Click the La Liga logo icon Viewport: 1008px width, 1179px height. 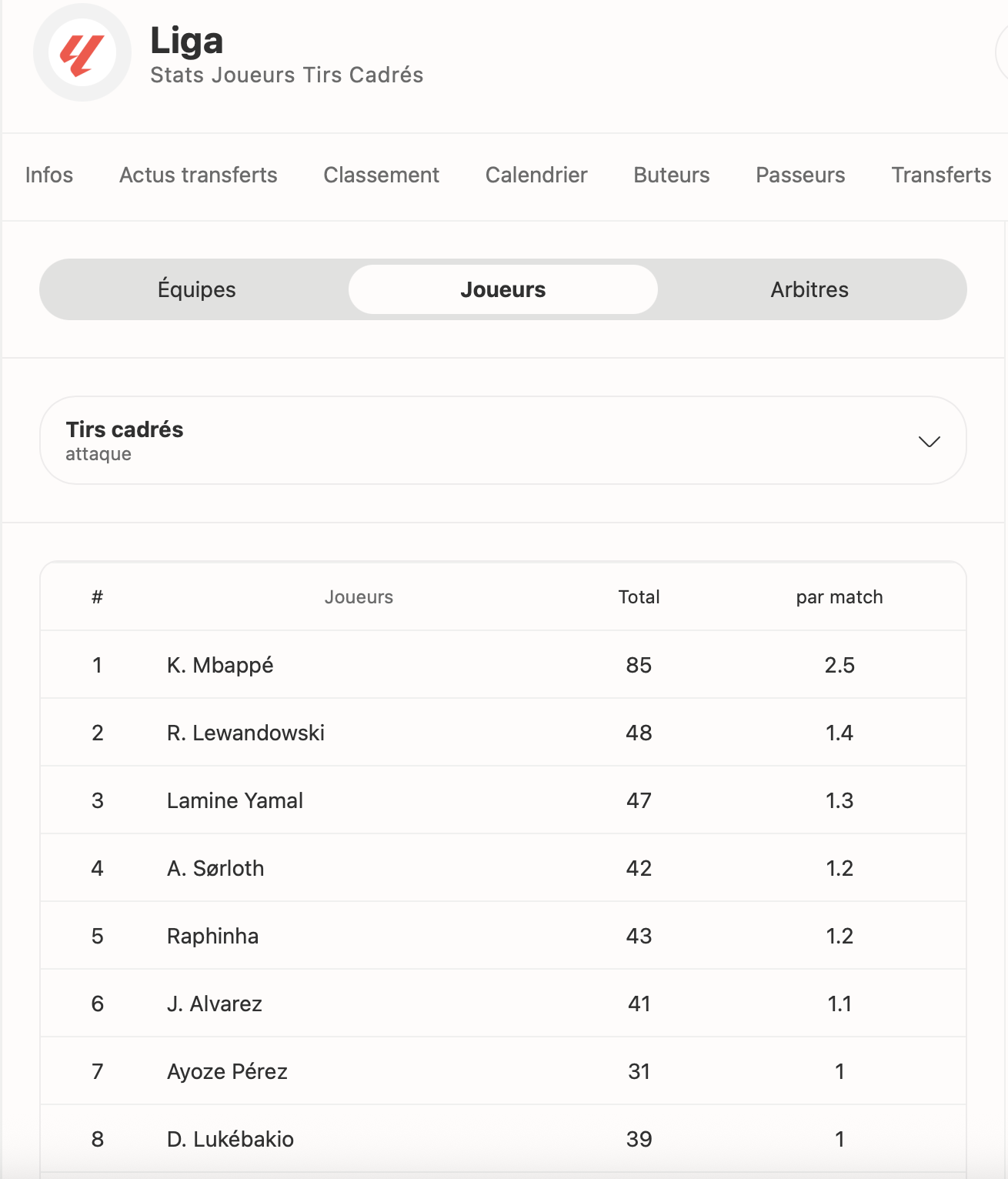82,53
